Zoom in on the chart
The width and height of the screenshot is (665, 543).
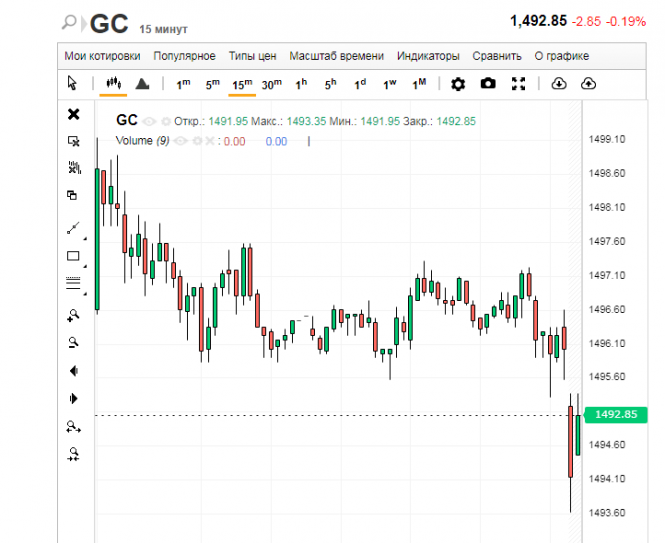pyautogui.click(x=73, y=315)
